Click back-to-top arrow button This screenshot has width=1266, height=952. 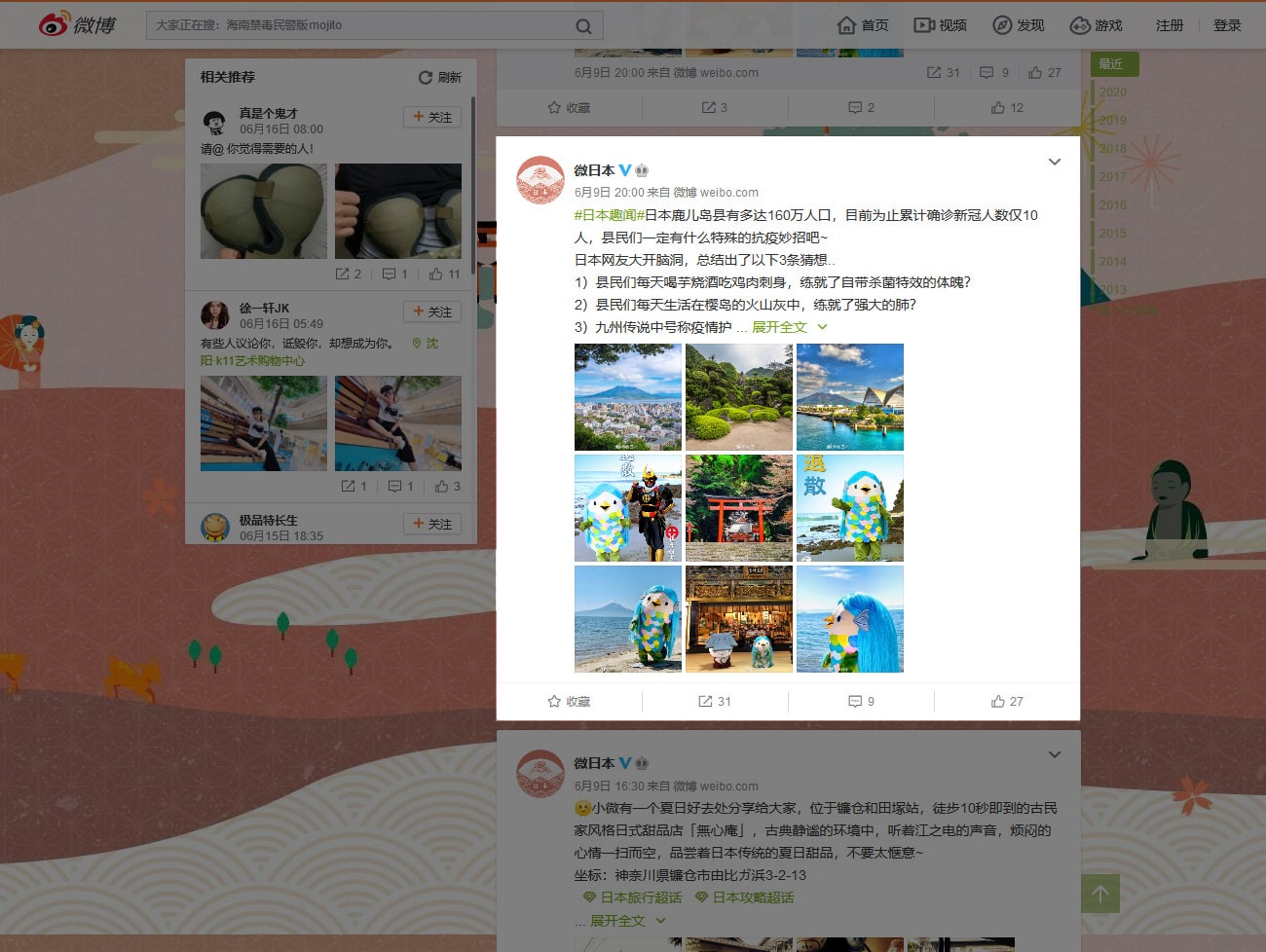[x=1100, y=893]
